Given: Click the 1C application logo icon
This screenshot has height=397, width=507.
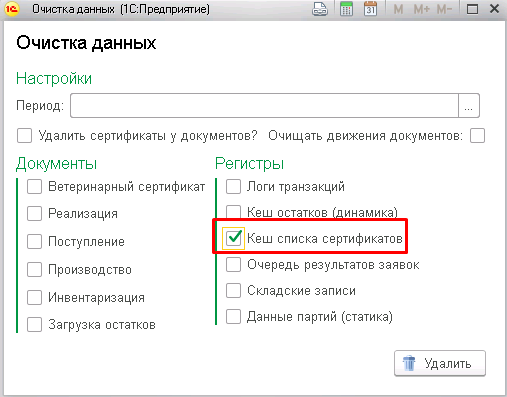Looking at the screenshot, I should pos(12,9).
